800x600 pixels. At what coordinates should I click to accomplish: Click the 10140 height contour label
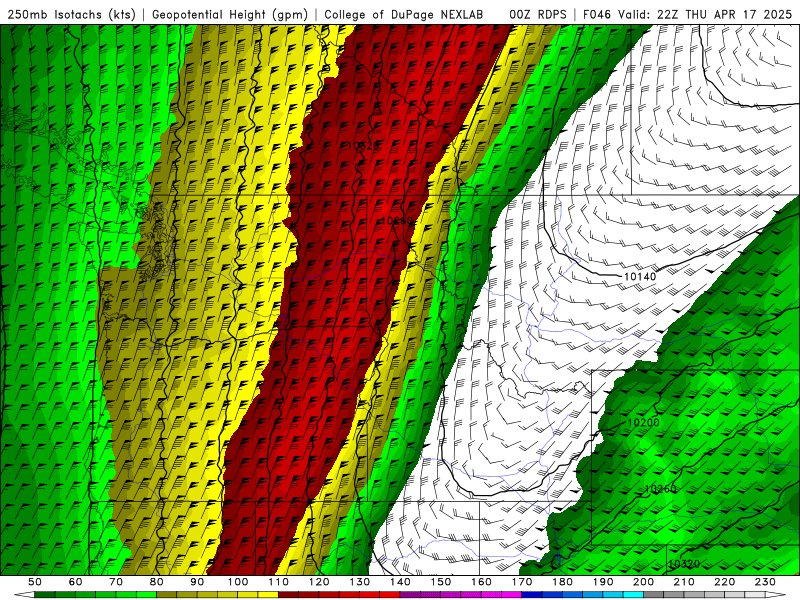640,277
